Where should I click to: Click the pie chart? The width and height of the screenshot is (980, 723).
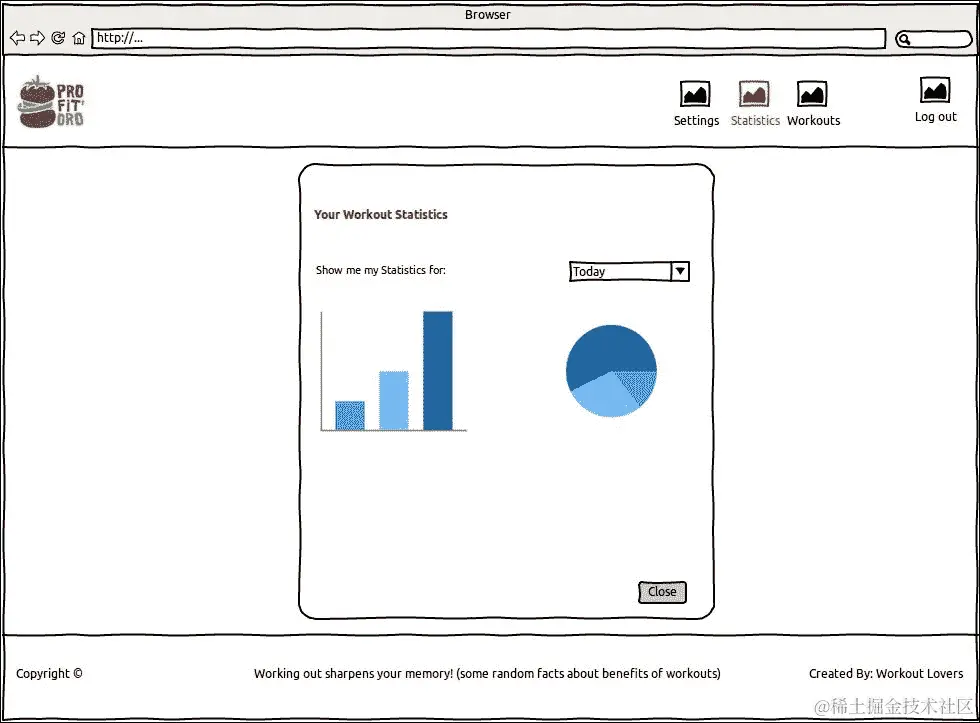611,371
